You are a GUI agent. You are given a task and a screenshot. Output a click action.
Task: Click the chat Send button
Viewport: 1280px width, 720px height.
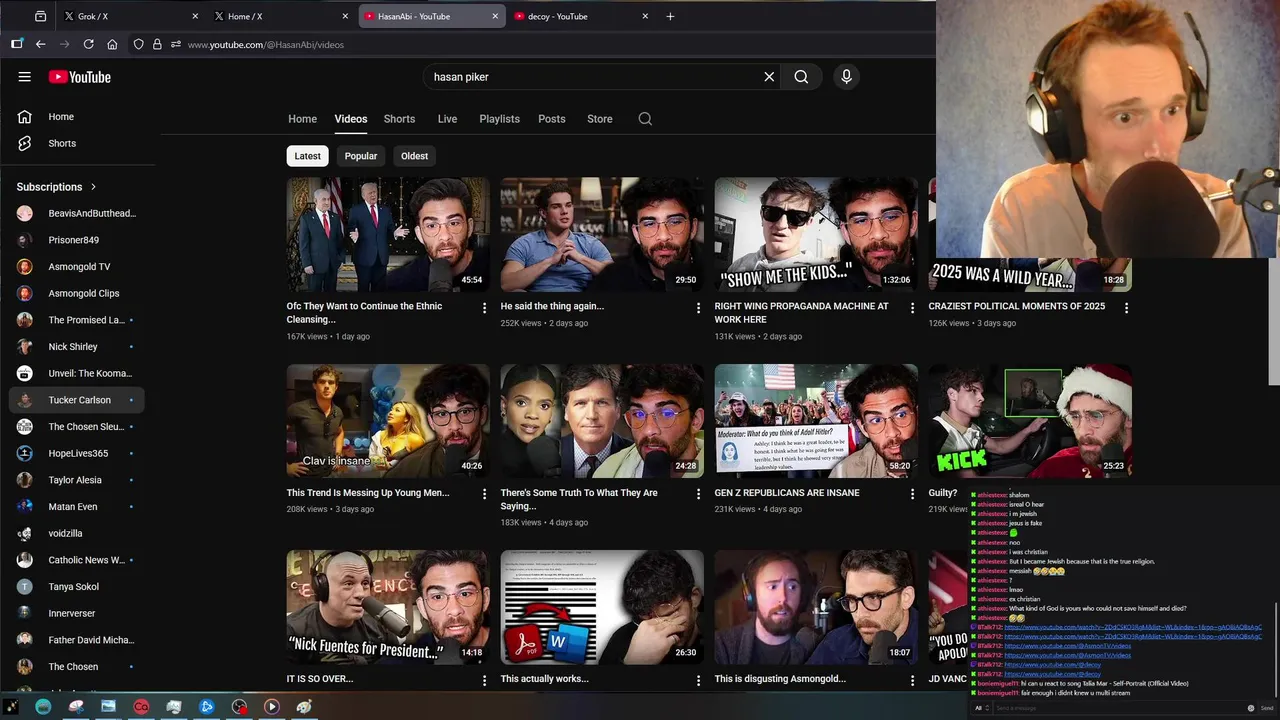point(1267,708)
